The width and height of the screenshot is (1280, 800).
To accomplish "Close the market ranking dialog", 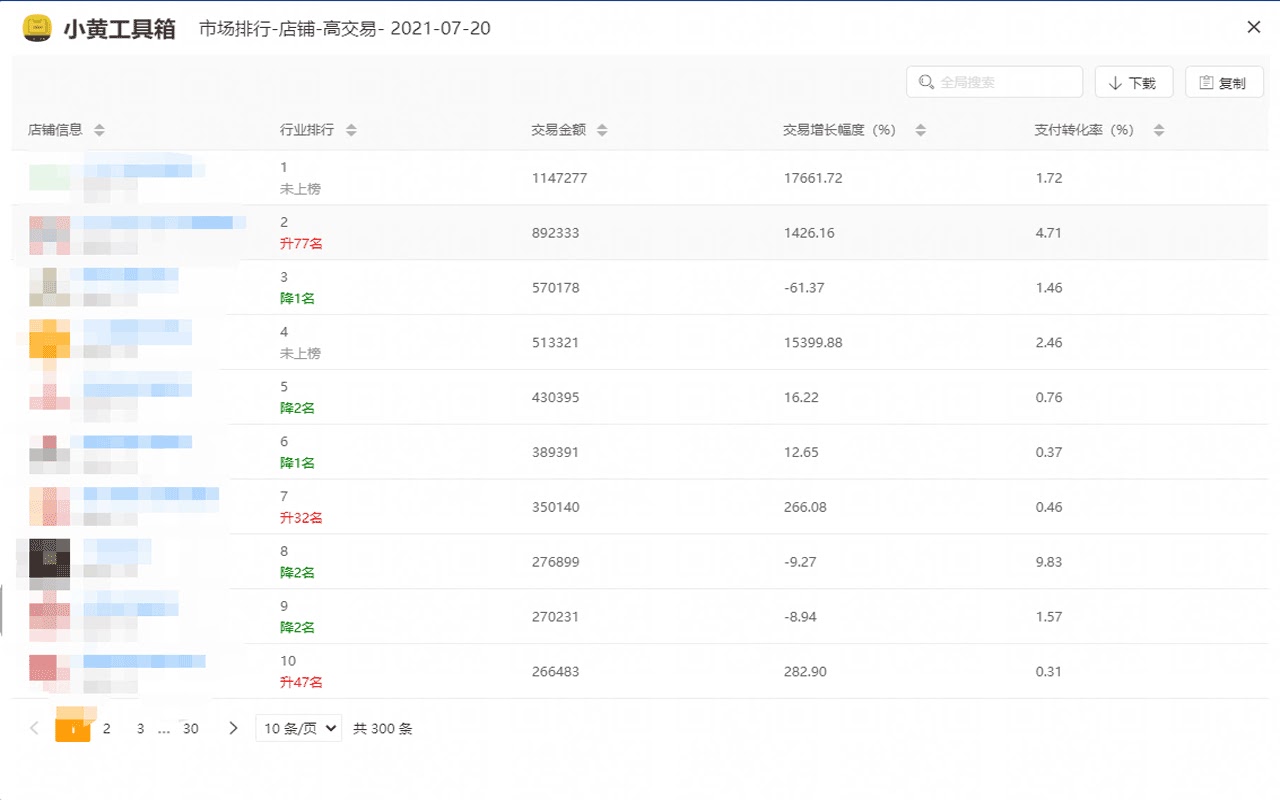I will (x=1253, y=28).
